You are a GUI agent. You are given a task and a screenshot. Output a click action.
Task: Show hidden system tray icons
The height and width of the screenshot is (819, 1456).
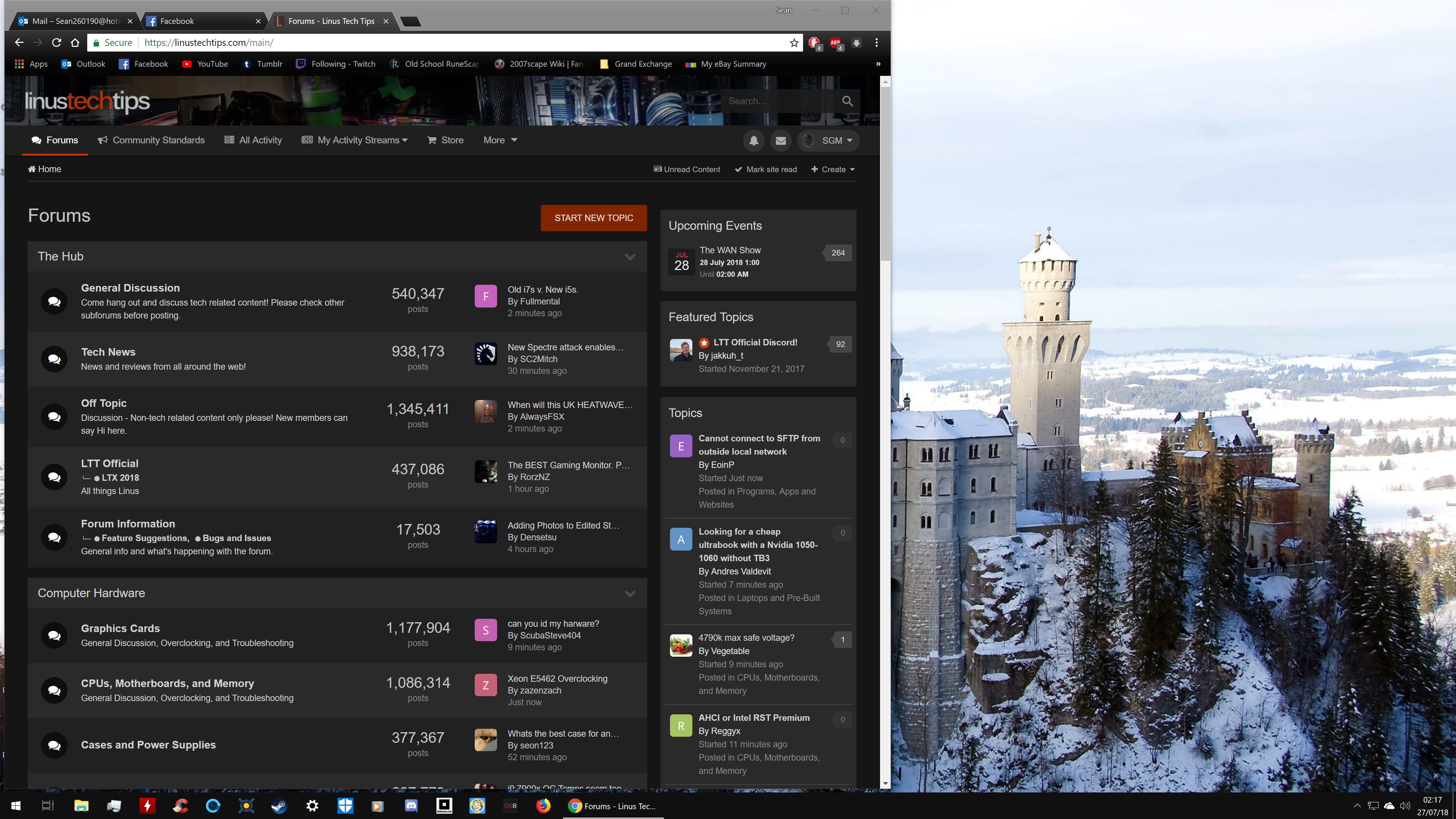pyautogui.click(x=1357, y=806)
